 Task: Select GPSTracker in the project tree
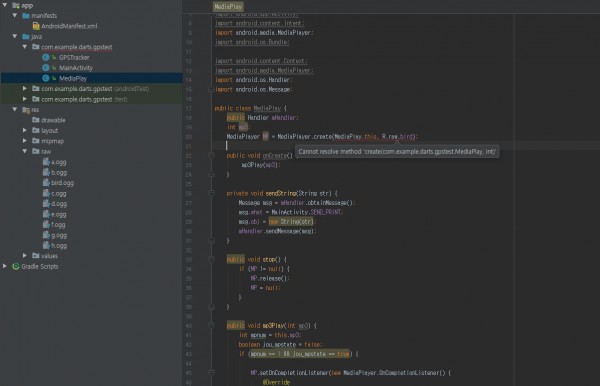pyautogui.click(x=74, y=57)
